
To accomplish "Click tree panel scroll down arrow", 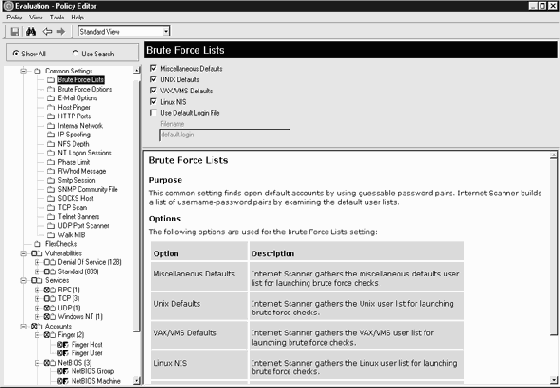I will click(x=136, y=381).
